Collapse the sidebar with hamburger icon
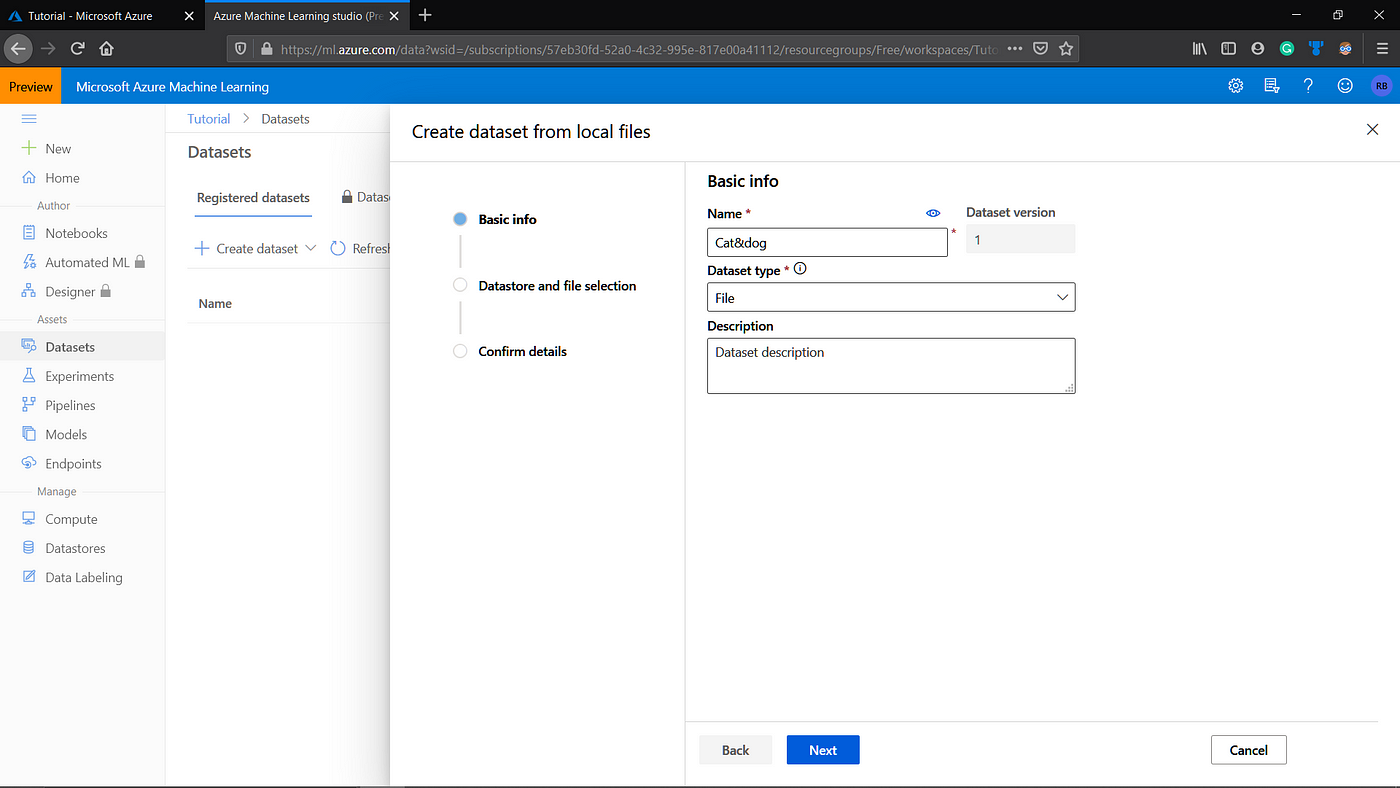The image size is (1400, 788). (29, 119)
